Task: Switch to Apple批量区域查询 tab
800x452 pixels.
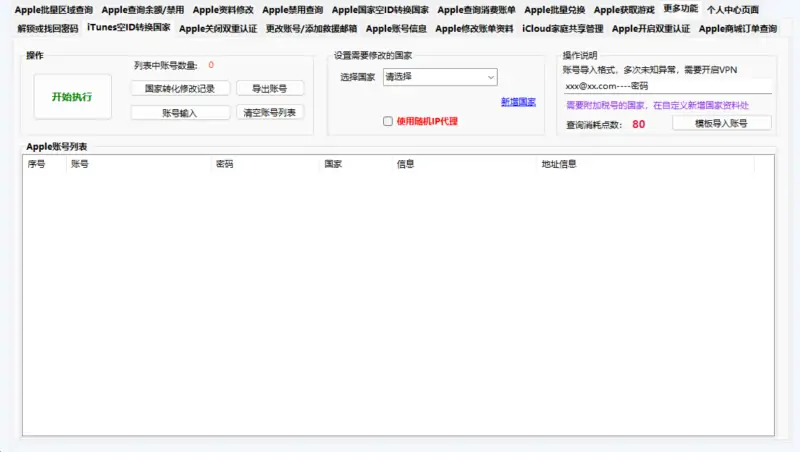Action: coord(53,10)
